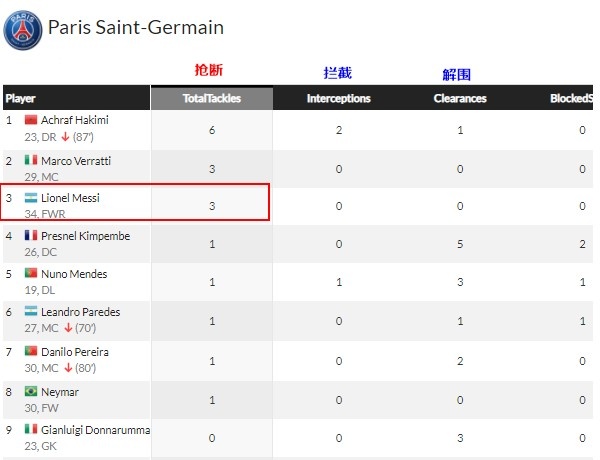Sort by Player column header

(x=77, y=98)
